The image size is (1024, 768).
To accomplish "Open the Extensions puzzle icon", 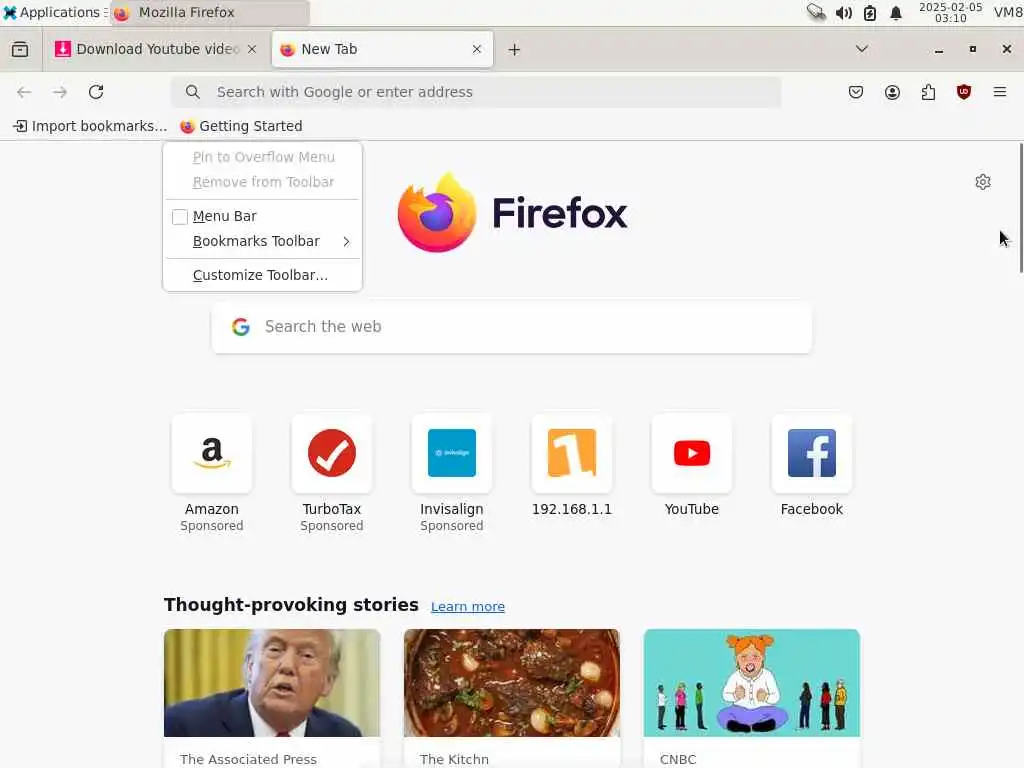I will click(928, 92).
